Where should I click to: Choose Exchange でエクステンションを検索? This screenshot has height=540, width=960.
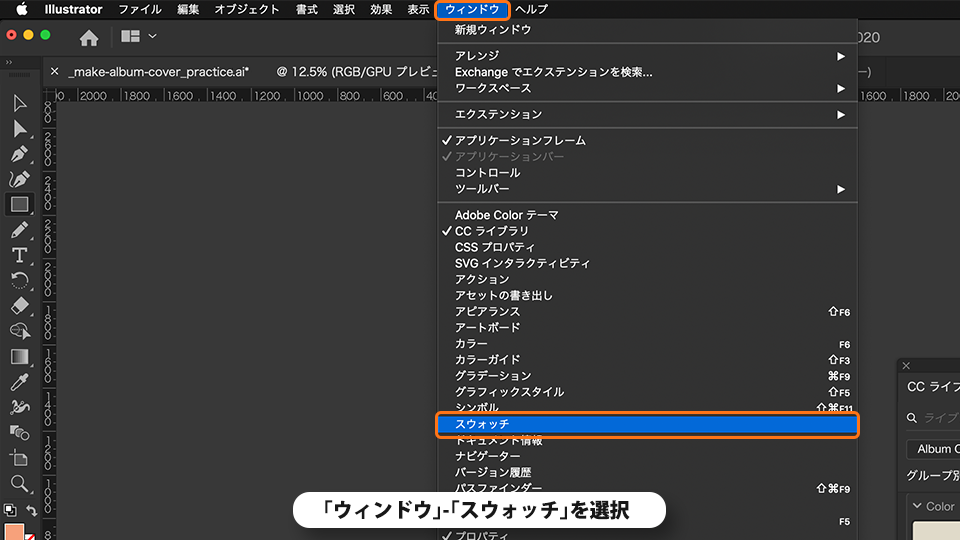click(x=647, y=72)
